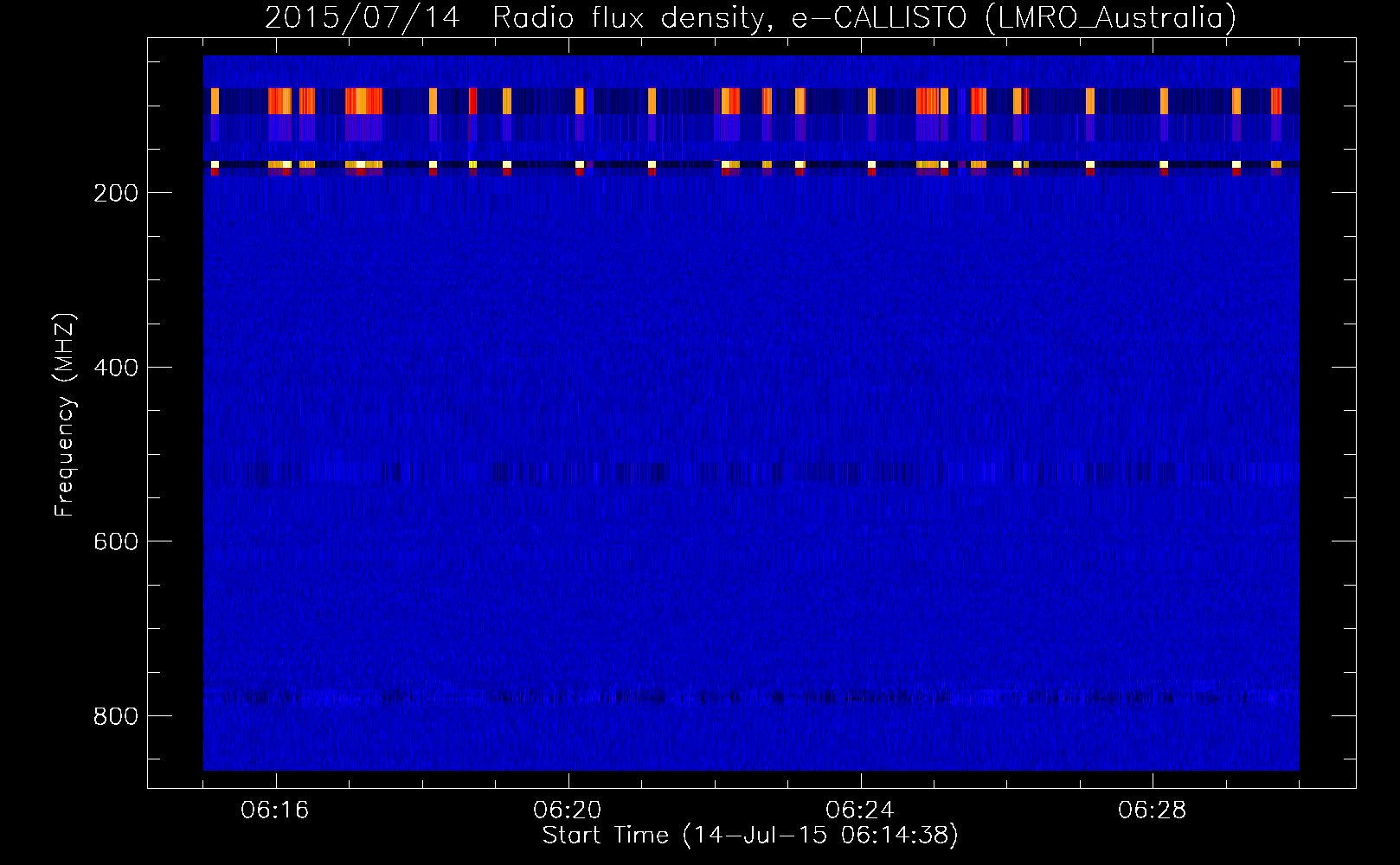
Task: Click the 06:28 time tick label
Action: tap(1153, 811)
